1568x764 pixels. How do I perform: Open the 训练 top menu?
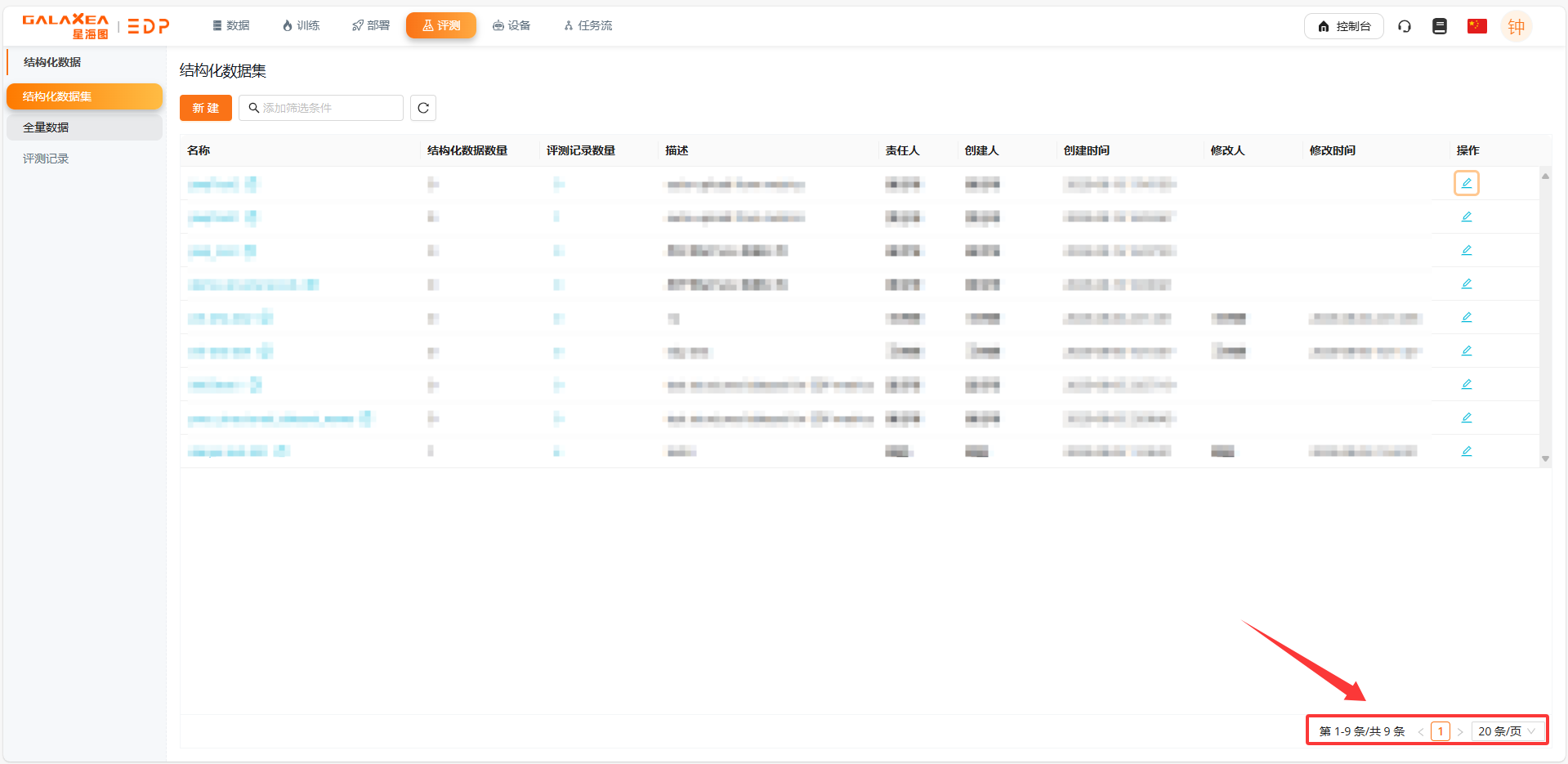(x=301, y=26)
